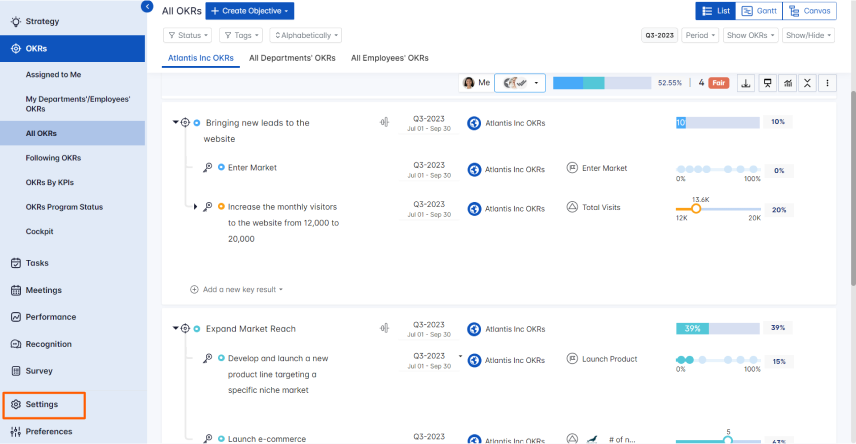The image size is (856, 444).
Task: Click Expand Market Reach target icon
Action: (185, 328)
